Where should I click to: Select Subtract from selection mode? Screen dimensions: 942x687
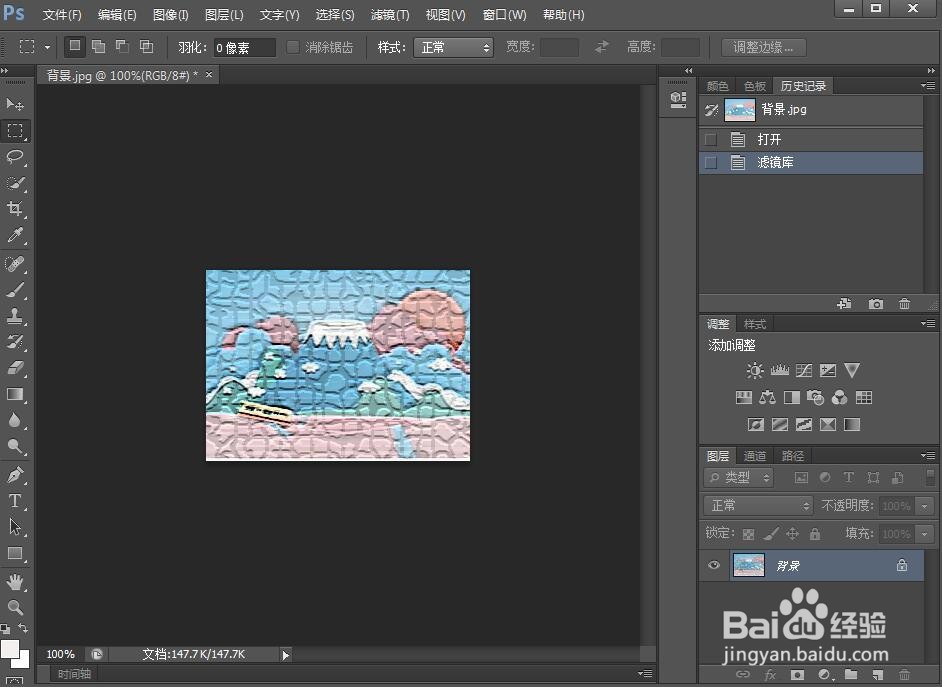tap(123, 46)
